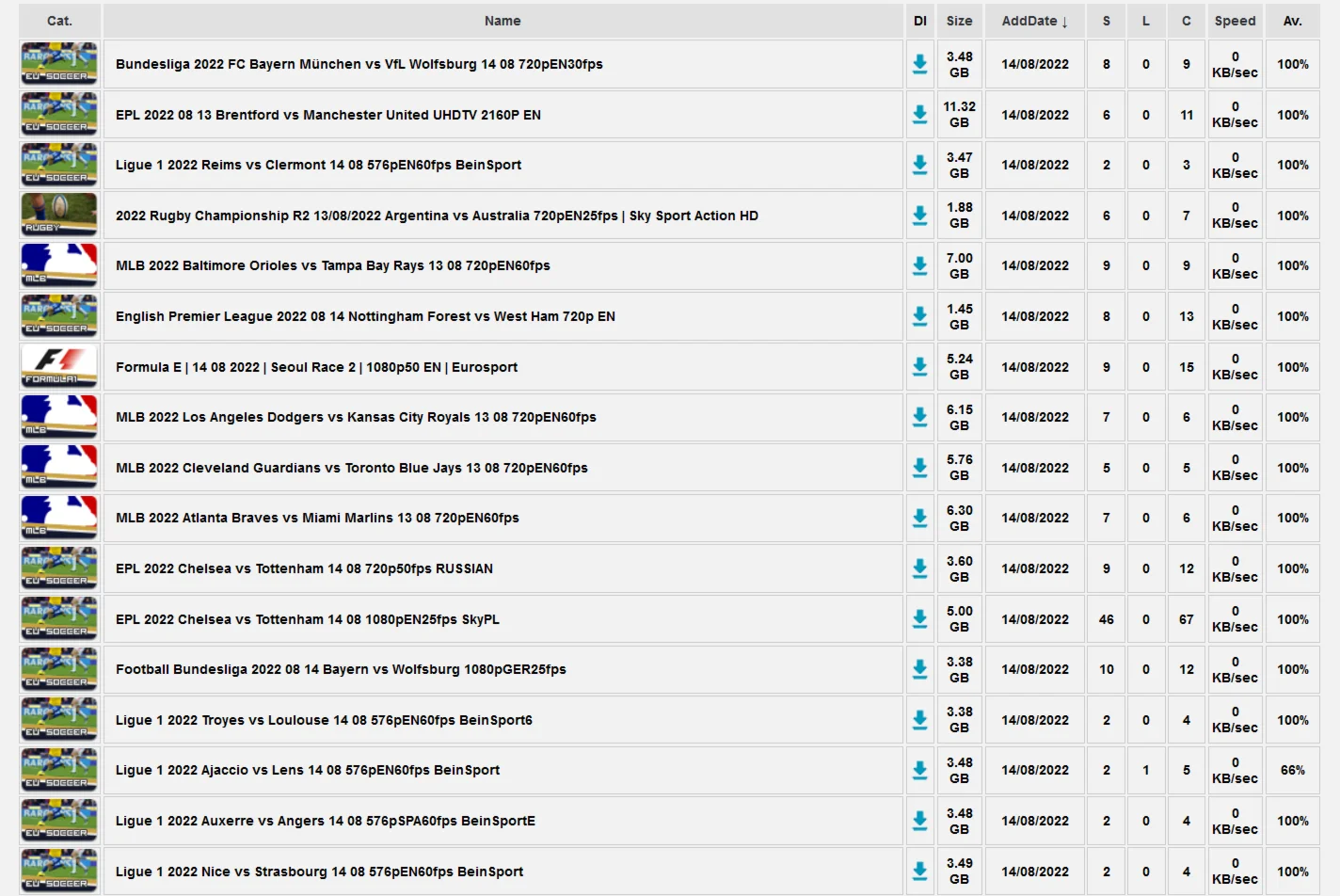Download the Nice vs Strasbourg torrent
Screen dimensions: 1340x896
(x=919, y=872)
